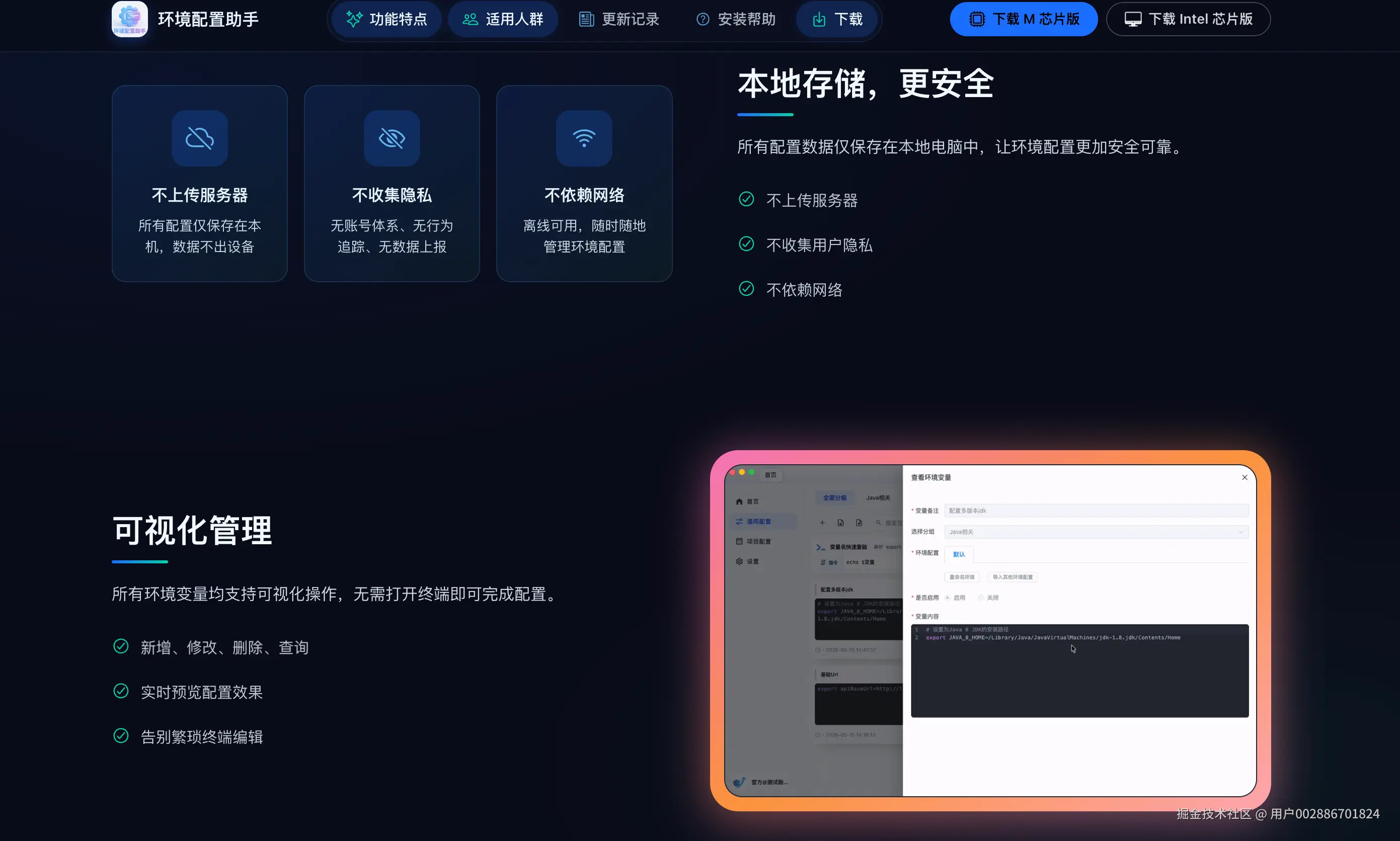
Task: Click chip icon on M 芯片版 button
Action: (977, 19)
